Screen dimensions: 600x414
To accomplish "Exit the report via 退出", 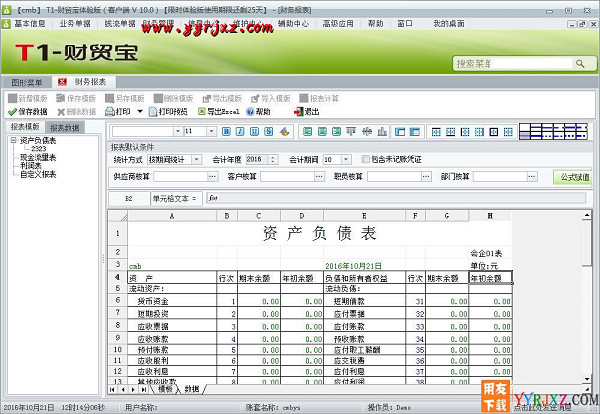I will pos(307,112).
